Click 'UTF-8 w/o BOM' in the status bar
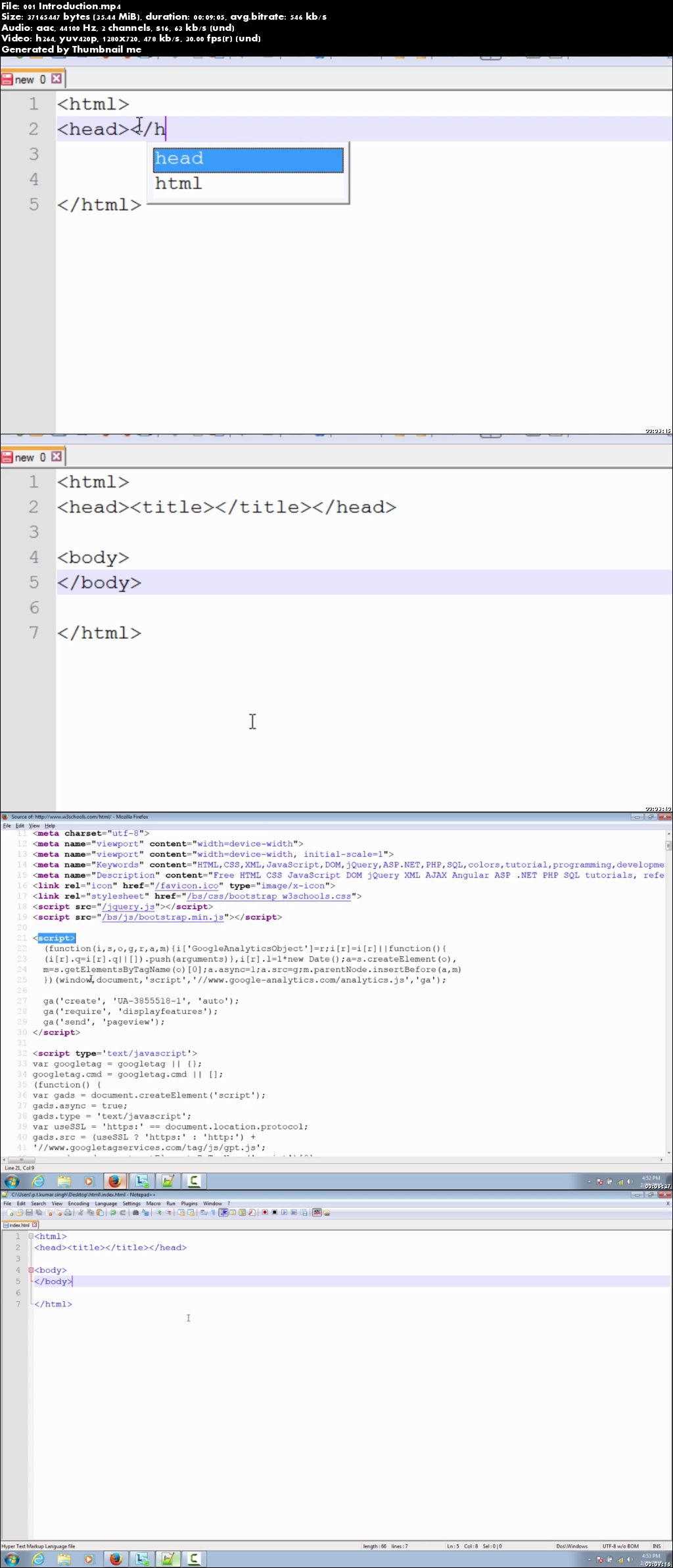The image size is (673, 1568). pyautogui.click(x=620, y=1546)
